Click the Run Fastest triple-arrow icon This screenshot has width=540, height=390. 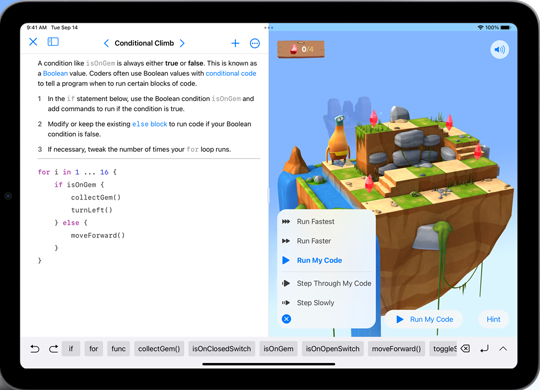286,222
